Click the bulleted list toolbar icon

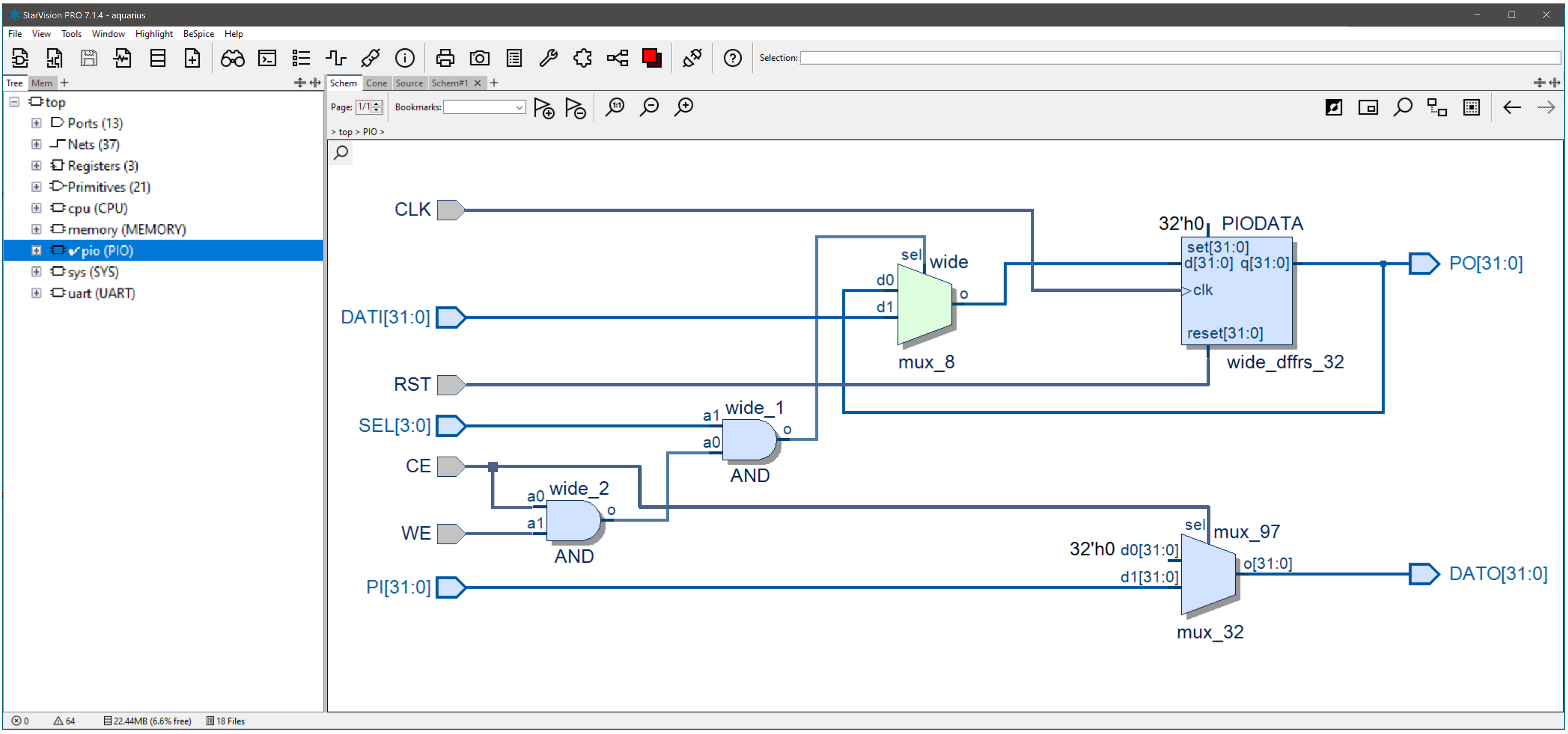click(x=301, y=58)
